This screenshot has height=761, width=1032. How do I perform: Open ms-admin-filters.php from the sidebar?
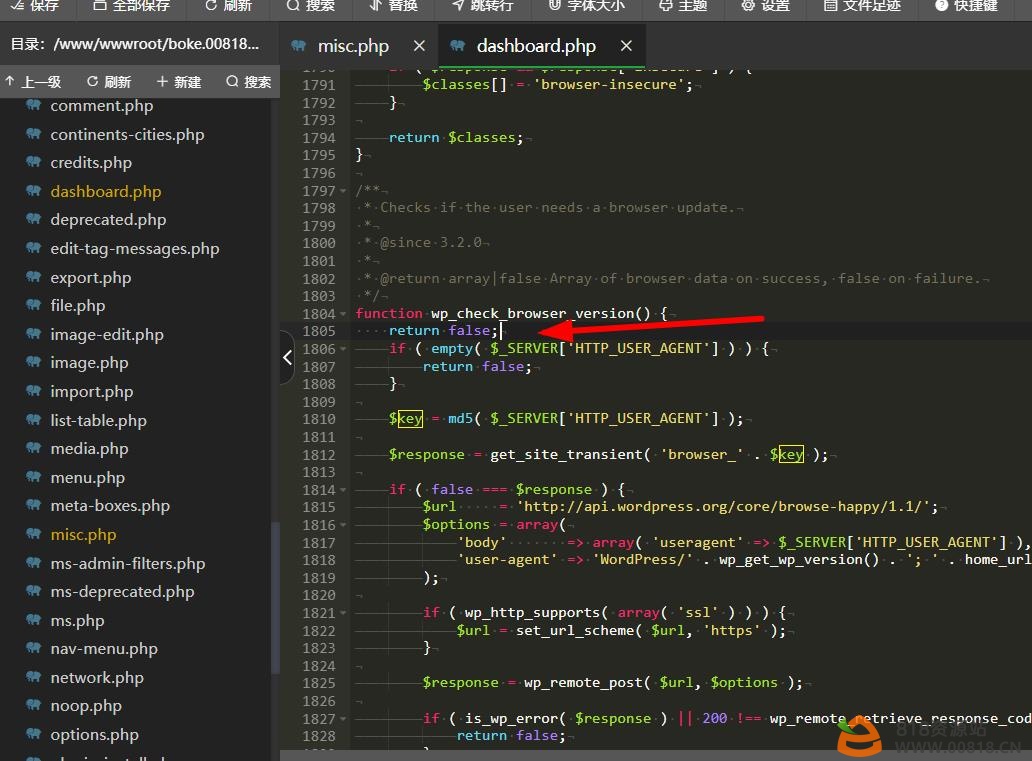pyautogui.click(x=128, y=564)
